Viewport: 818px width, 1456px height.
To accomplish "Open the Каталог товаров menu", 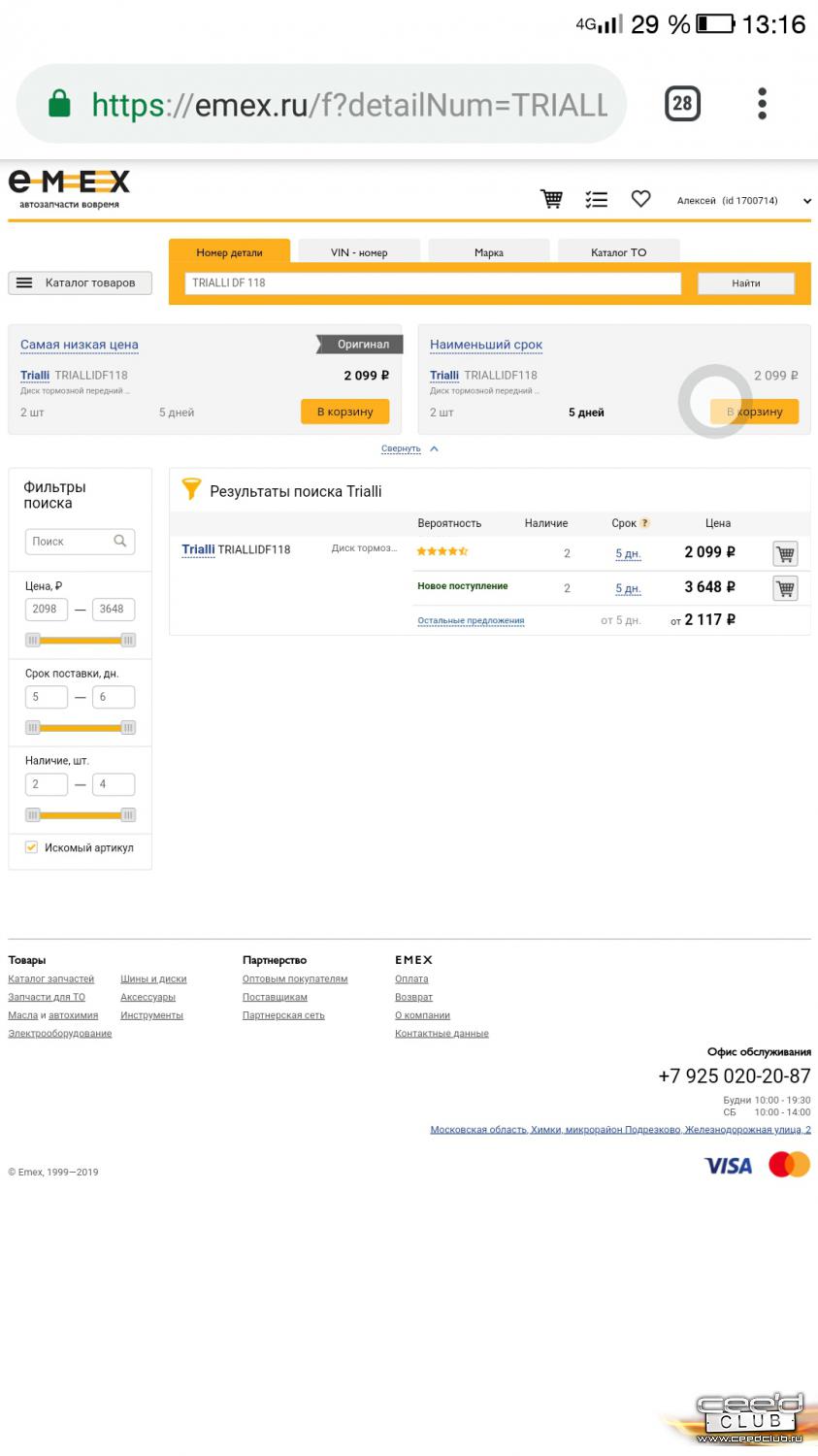I will click(x=80, y=282).
